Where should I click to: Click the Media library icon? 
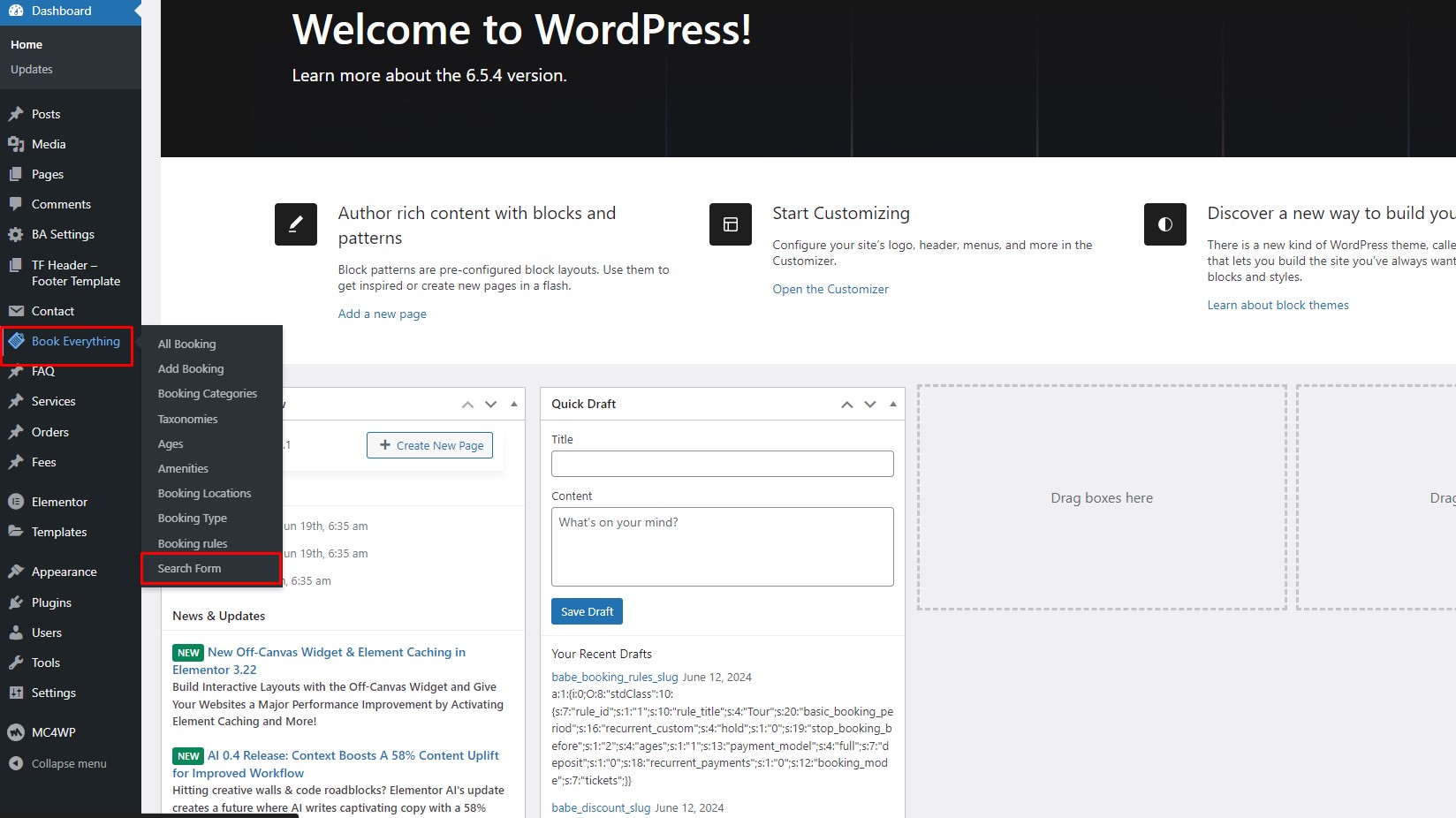(x=16, y=144)
